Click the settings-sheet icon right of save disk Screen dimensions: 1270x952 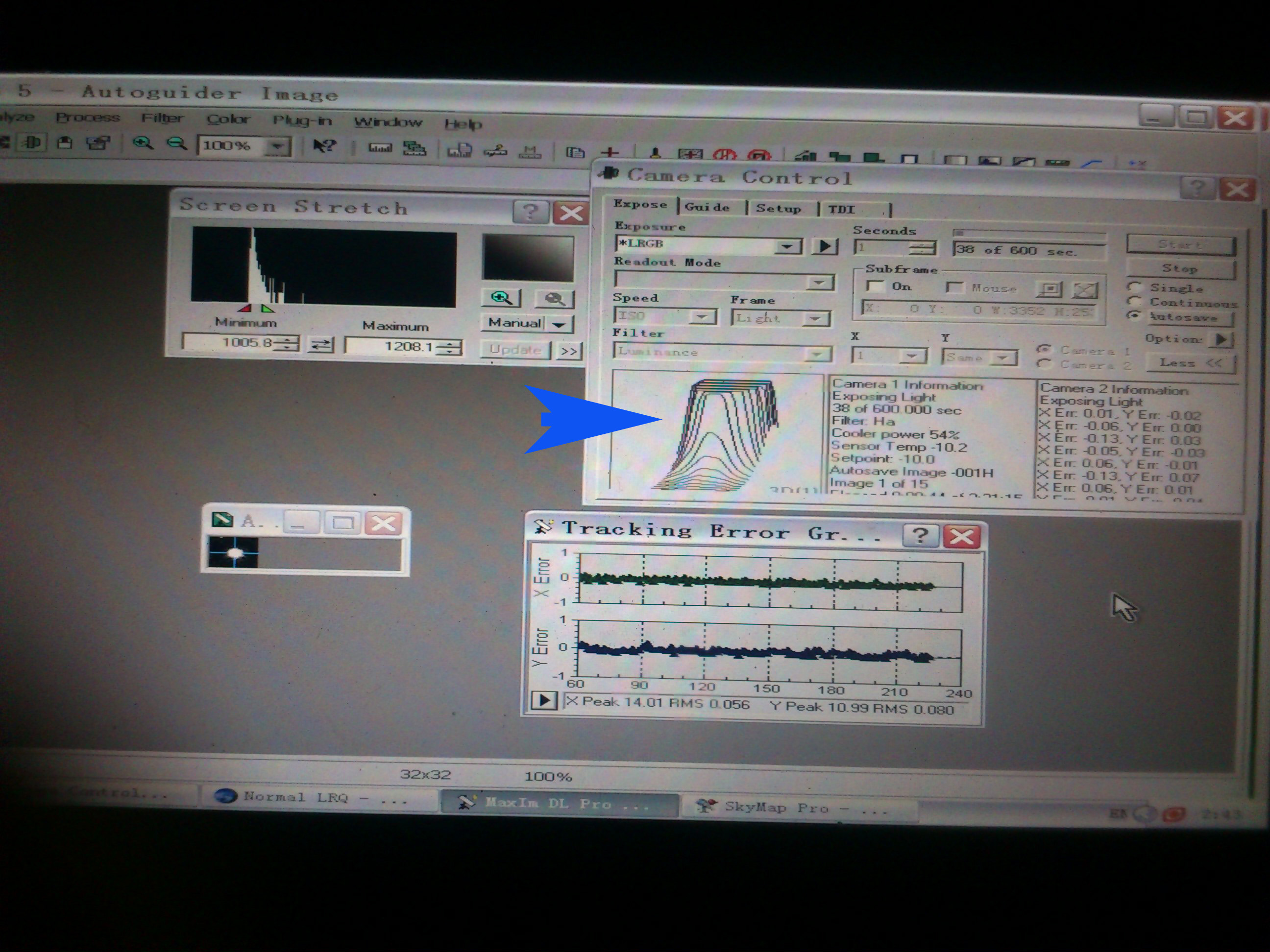click(x=98, y=143)
